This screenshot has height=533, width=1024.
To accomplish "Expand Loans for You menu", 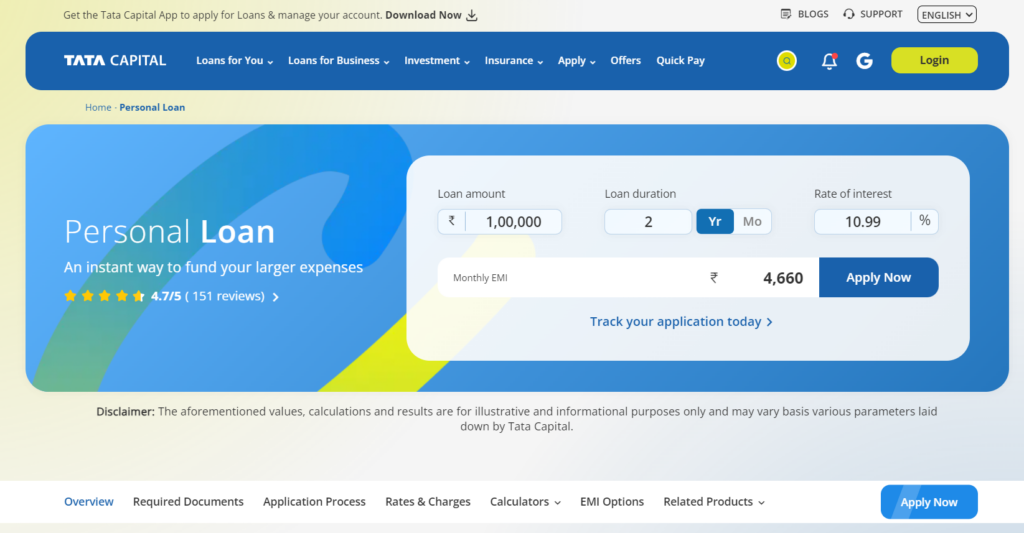I will point(234,61).
